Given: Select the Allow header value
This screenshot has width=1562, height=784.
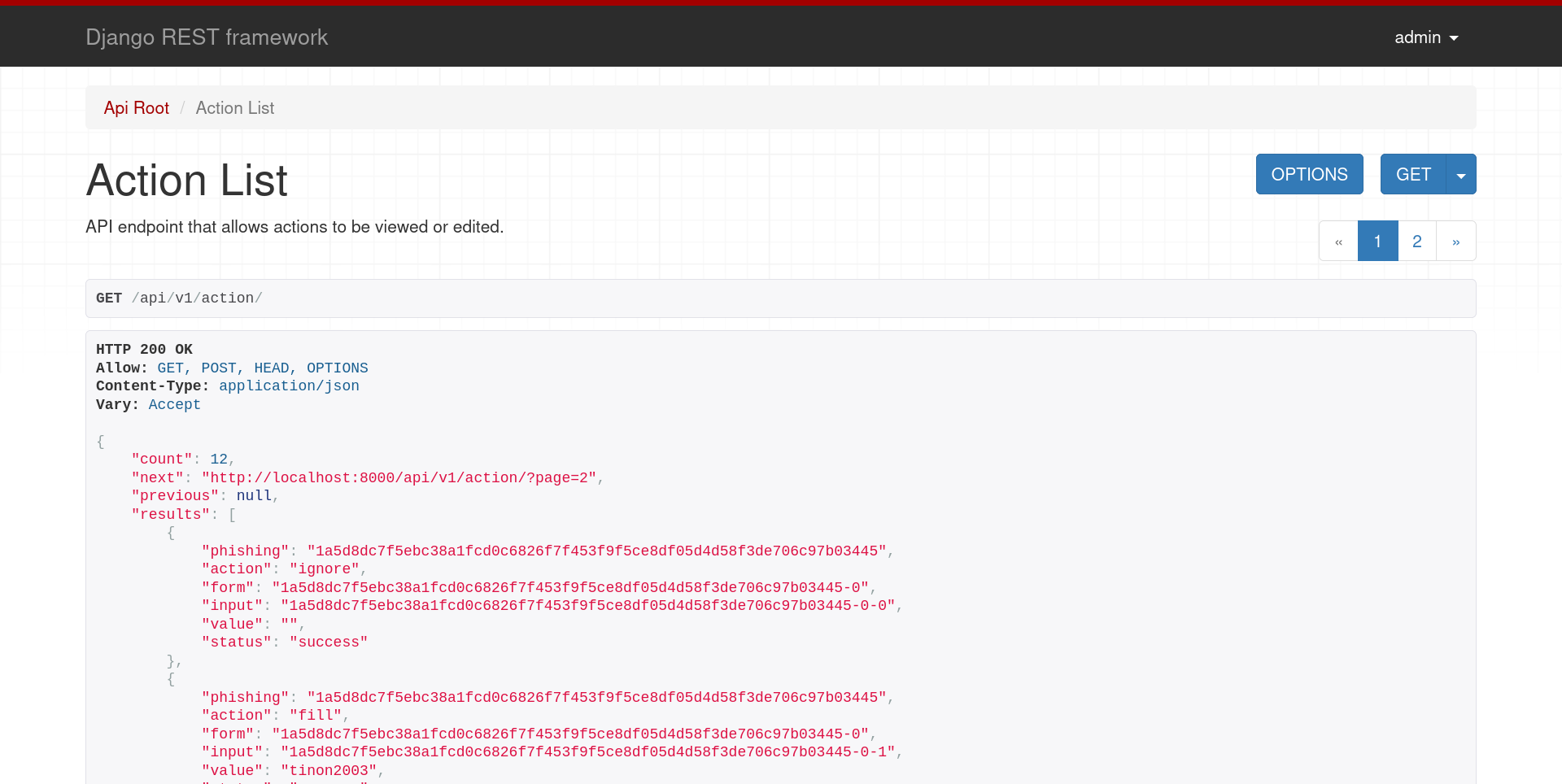Looking at the screenshot, I should (x=263, y=368).
